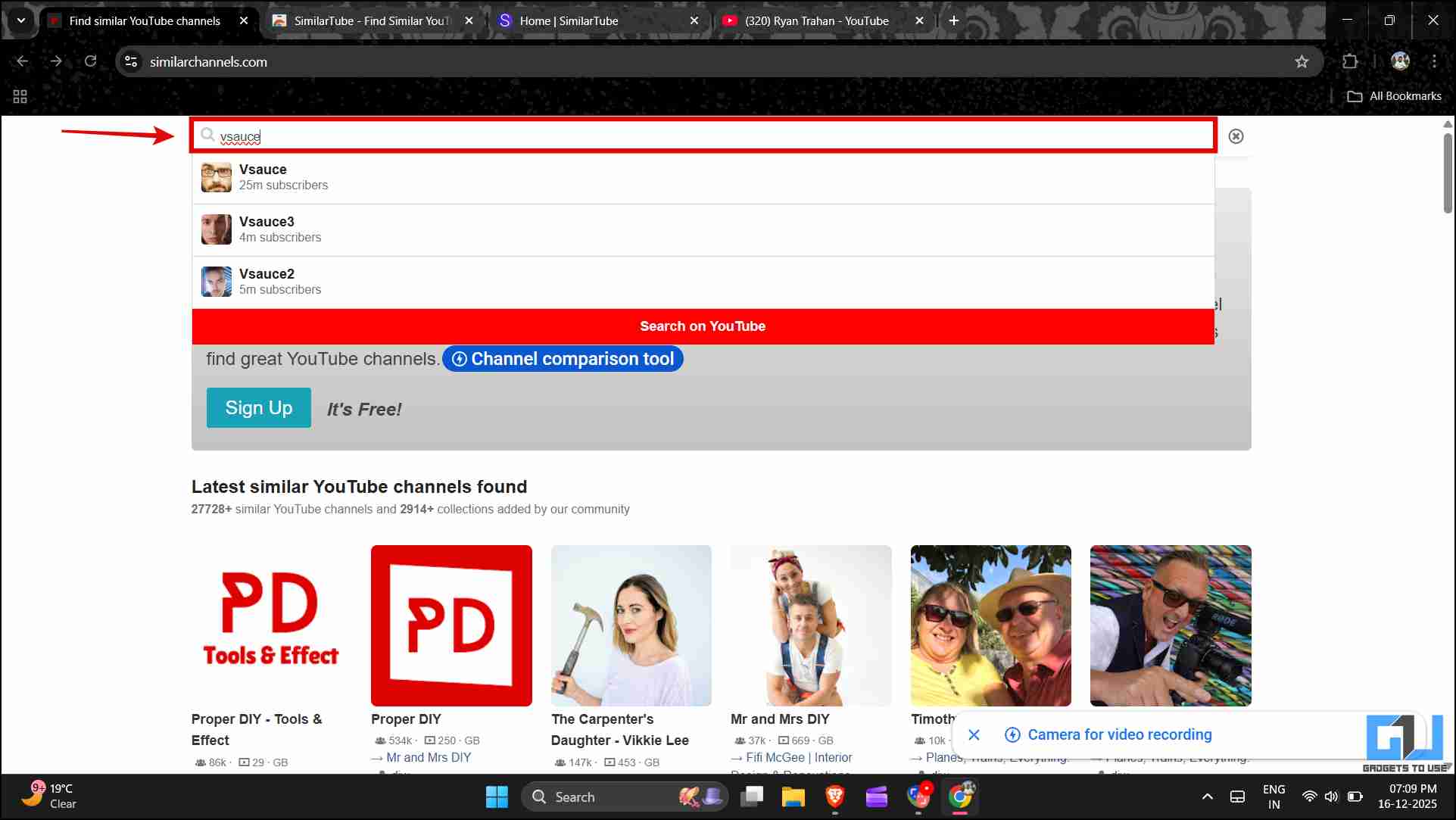Open the Chrome profile avatar
The height and width of the screenshot is (820, 1456).
click(x=1400, y=62)
